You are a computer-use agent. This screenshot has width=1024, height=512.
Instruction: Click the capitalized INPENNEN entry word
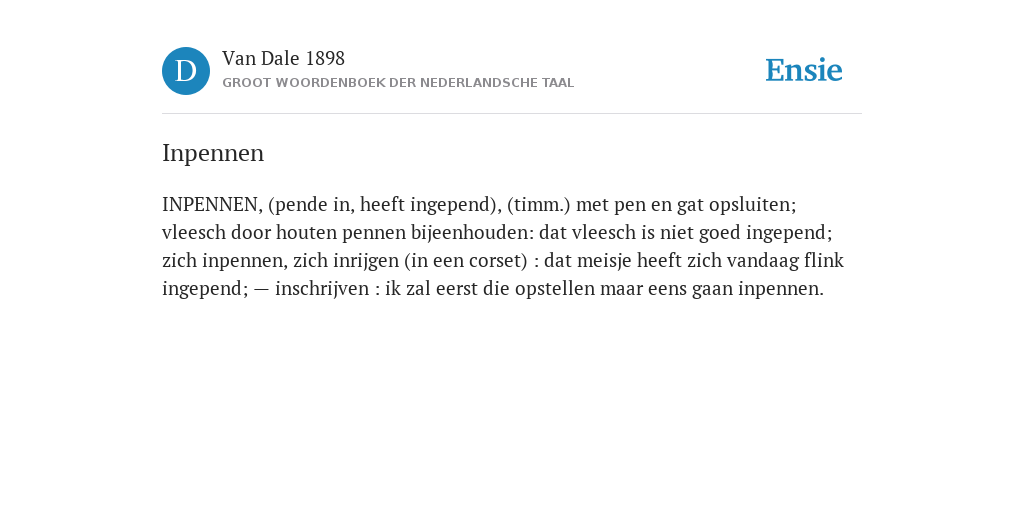click(212, 205)
